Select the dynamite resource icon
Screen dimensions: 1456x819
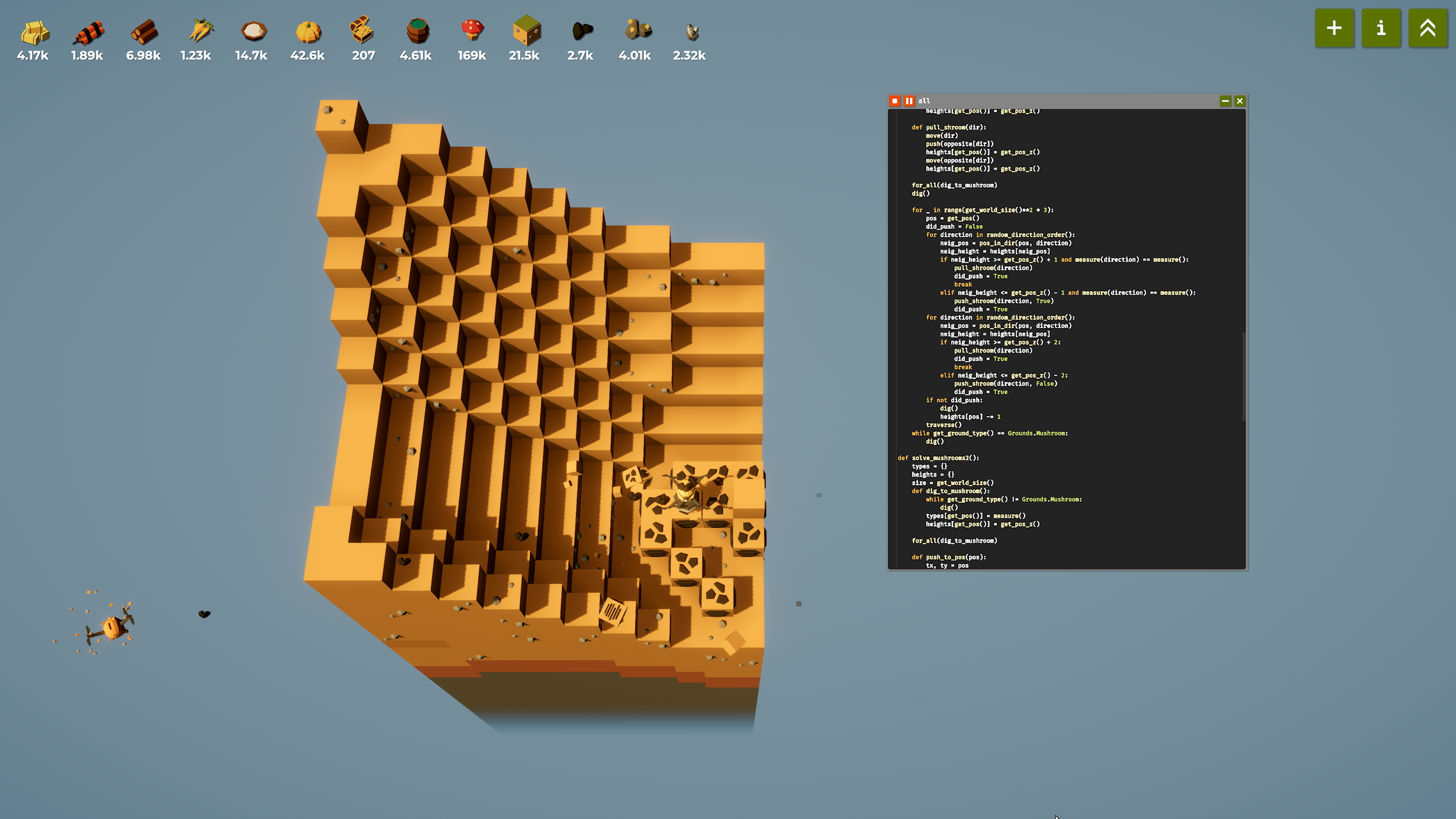(x=89, y=32)
